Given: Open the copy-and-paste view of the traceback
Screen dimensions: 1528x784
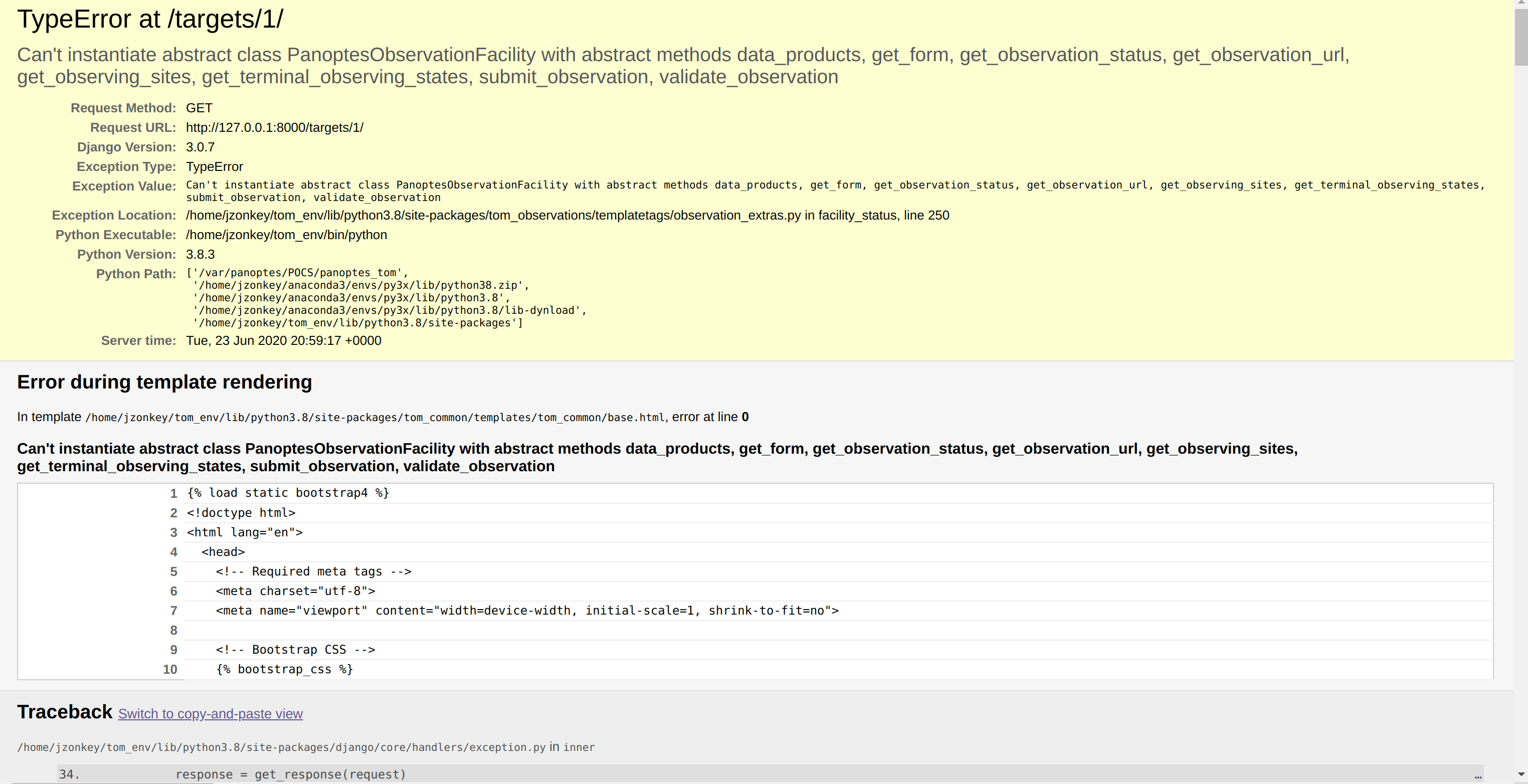Looking at the screenshot, I should [x=210, y=714].
